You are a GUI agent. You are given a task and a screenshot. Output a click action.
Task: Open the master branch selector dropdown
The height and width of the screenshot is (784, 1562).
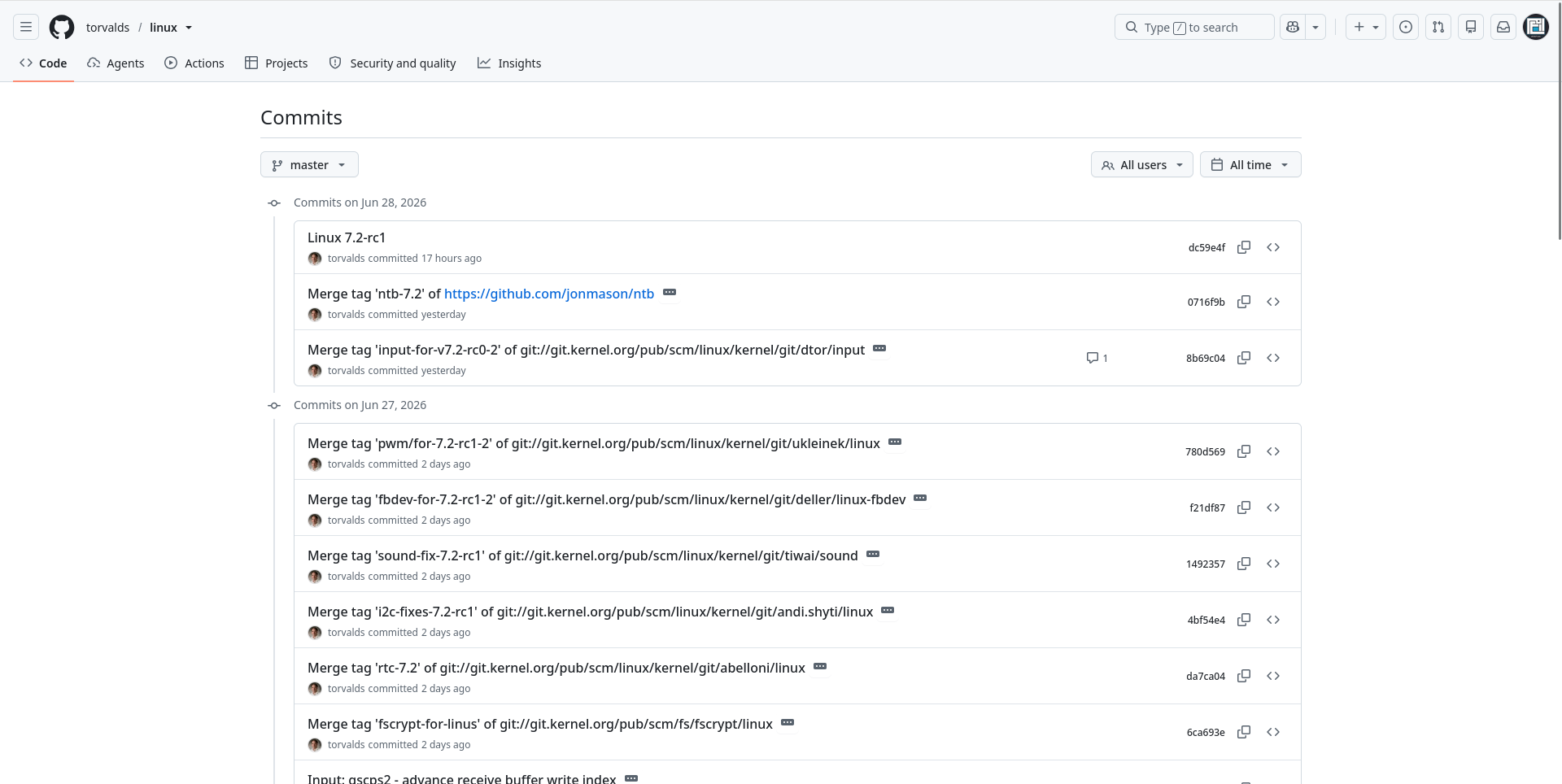click(x=309, y=164)
